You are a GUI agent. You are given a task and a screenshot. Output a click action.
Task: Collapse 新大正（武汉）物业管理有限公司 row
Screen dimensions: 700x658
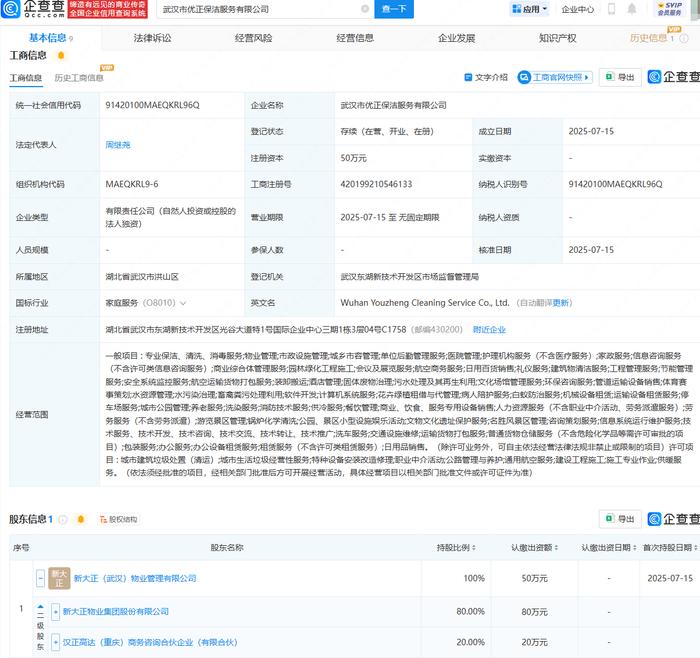click(41, 579)
